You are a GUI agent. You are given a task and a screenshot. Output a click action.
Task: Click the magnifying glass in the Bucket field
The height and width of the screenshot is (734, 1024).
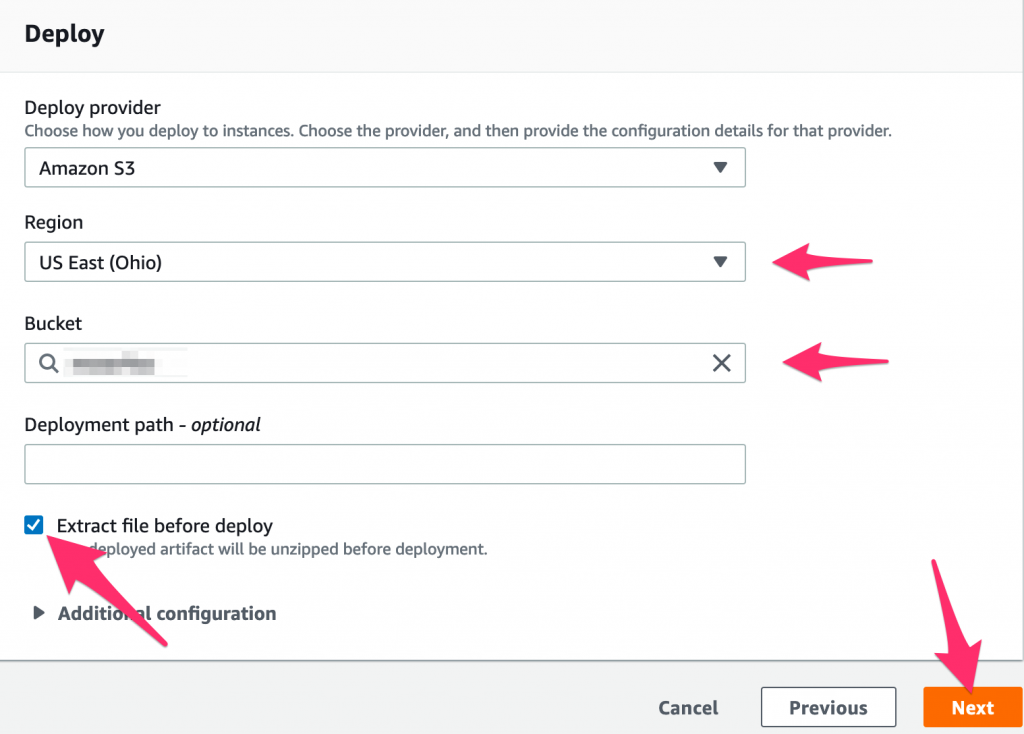pyautogui.click(x=48, y=363)
